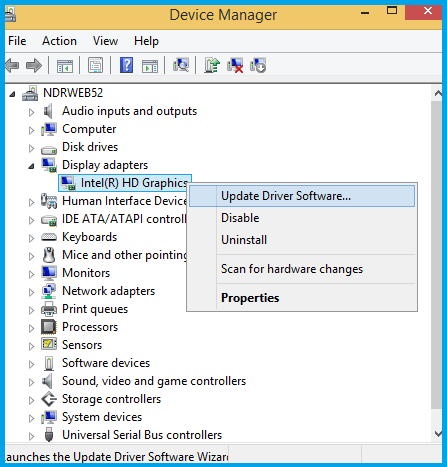This screenshot has height=467, width=447.
Task: Click the vertical scrollbar down arrow
Action: click(437, 433)
